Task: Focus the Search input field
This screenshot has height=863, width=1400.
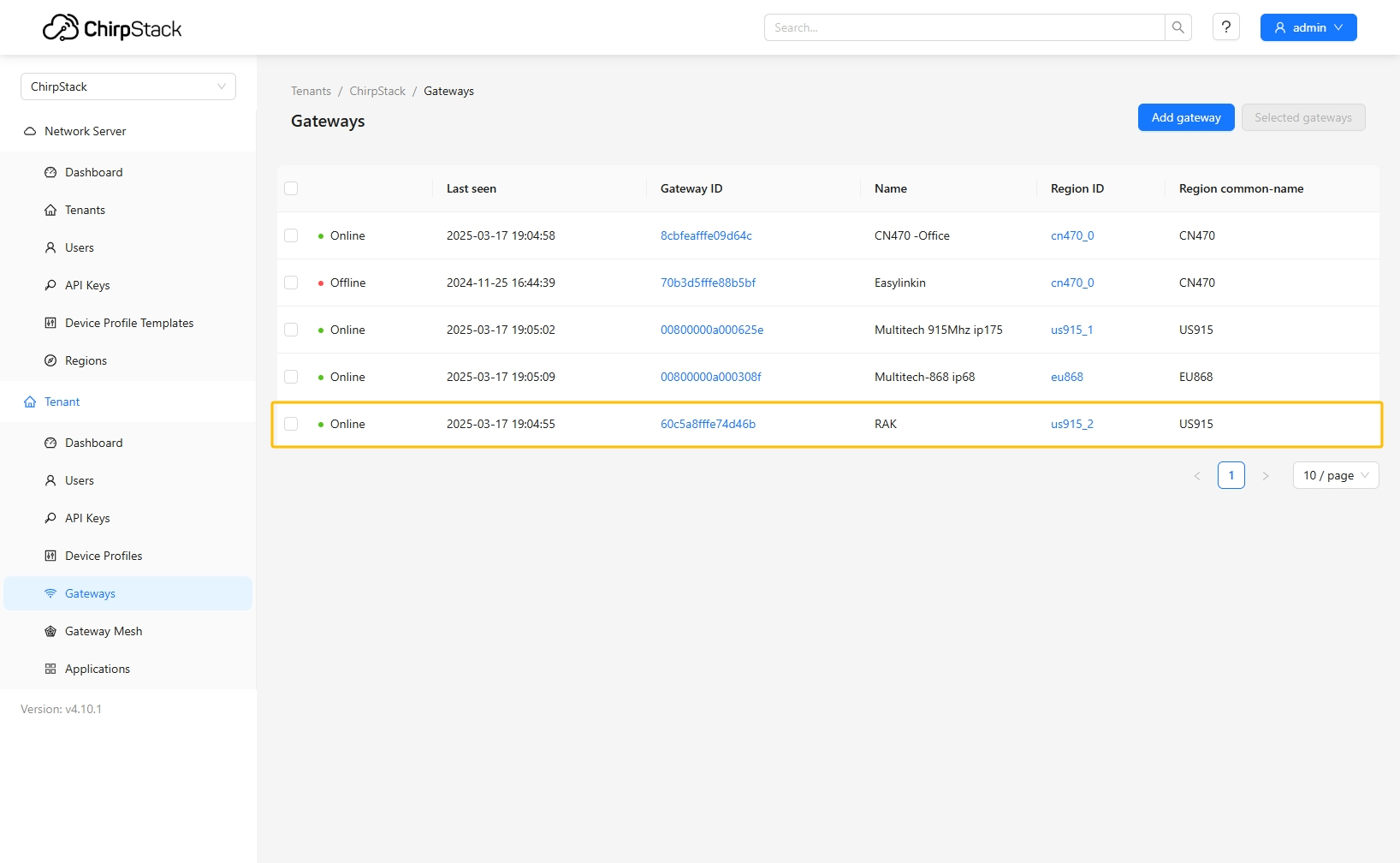Action: click(964, 27)
